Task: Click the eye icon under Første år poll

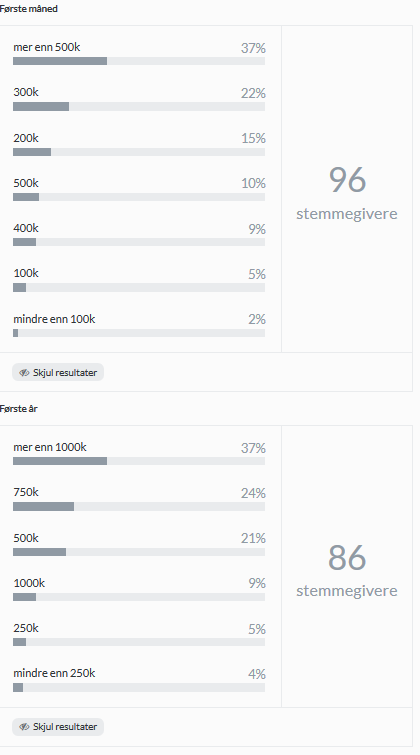Action: [24, 727]
